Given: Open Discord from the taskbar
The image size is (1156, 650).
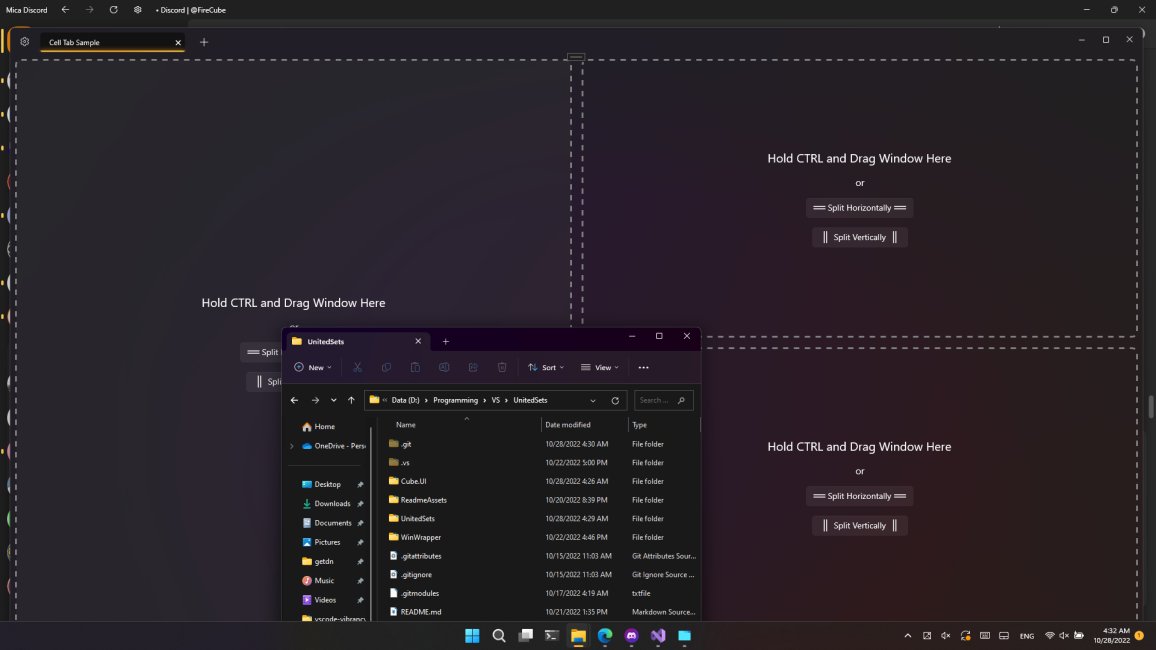Looking at the screenshot, I should (x=630, y=635).
